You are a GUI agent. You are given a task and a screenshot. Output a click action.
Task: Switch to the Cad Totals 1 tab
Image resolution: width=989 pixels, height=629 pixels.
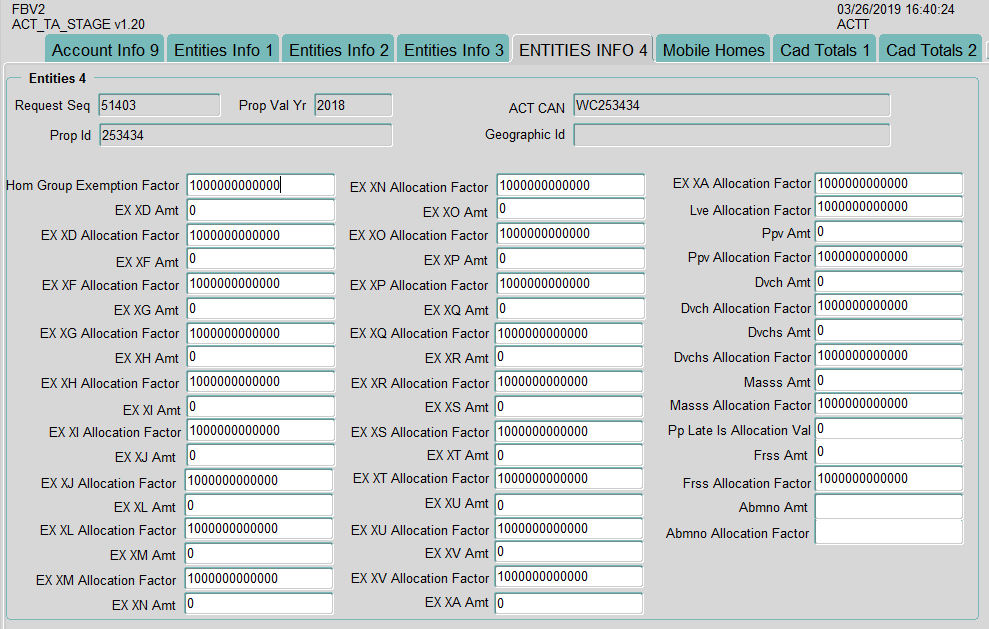[x=825, y=50]
